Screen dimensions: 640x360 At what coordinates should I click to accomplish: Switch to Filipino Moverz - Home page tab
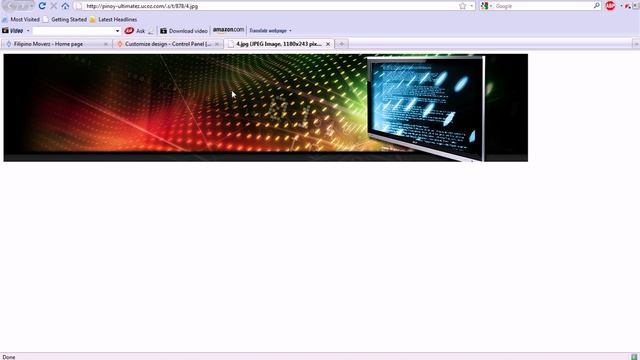[x=56, y=44]
